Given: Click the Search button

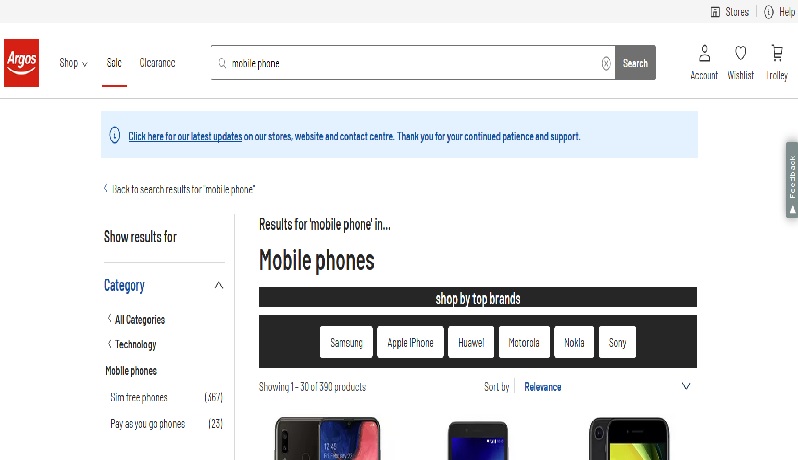Looking at the screenshot, I should tap(635, 63).
